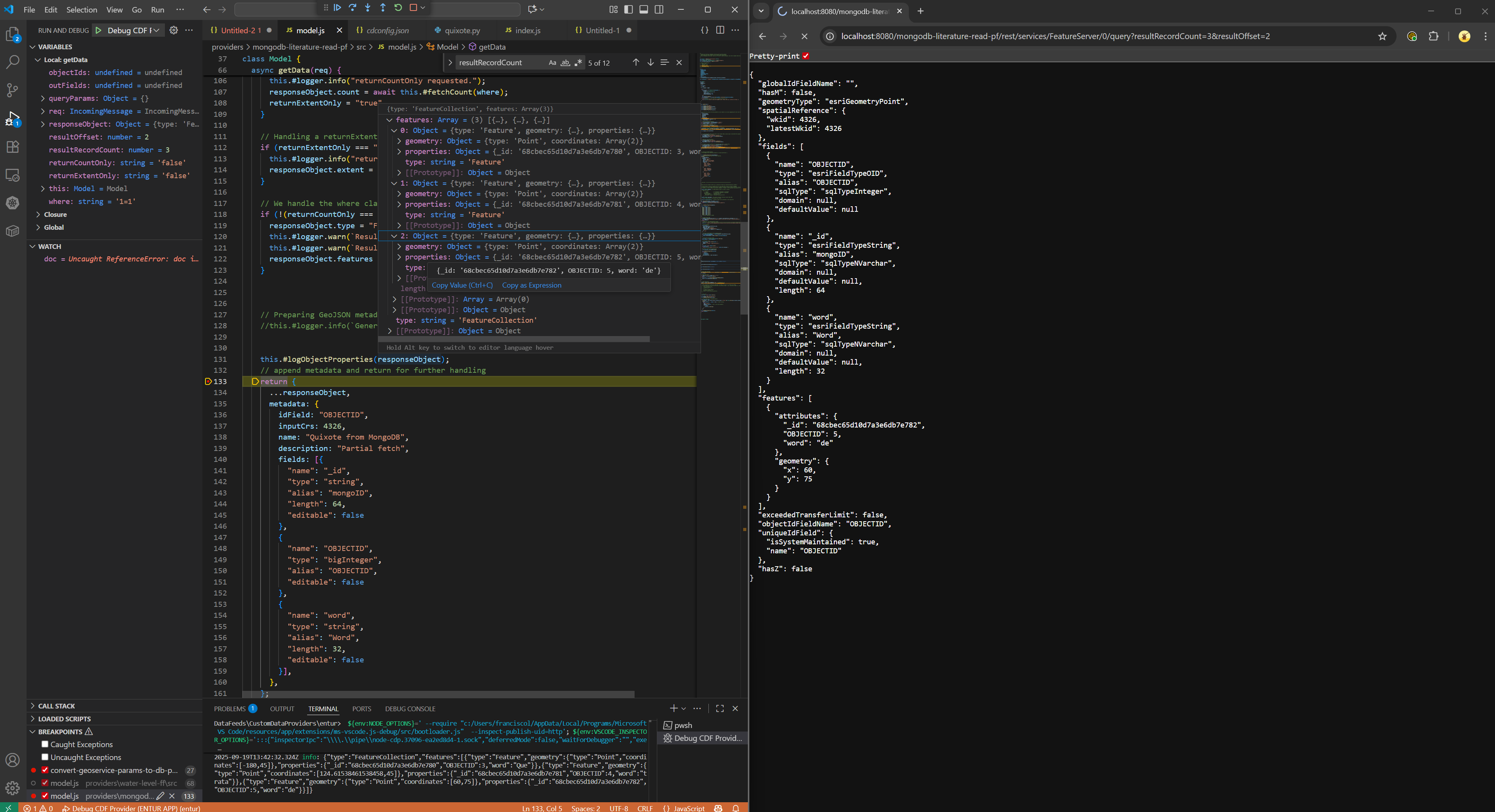Click the Chrome address bar URL
This screenshot has width=1495, height=812.
click(1055, 36)
